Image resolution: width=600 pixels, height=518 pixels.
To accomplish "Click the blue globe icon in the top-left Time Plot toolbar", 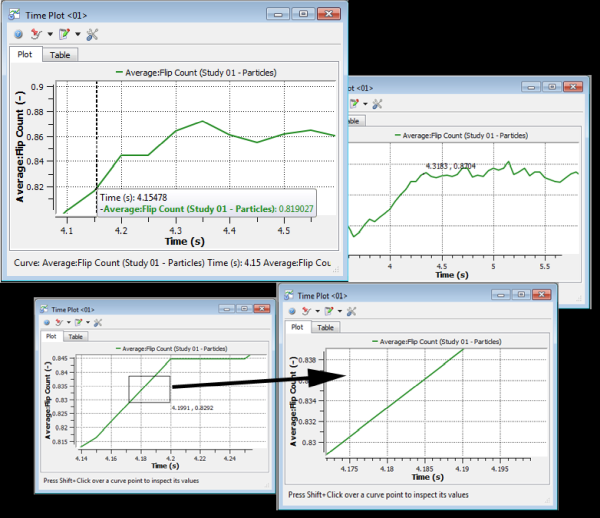I will tap(18, 34).
